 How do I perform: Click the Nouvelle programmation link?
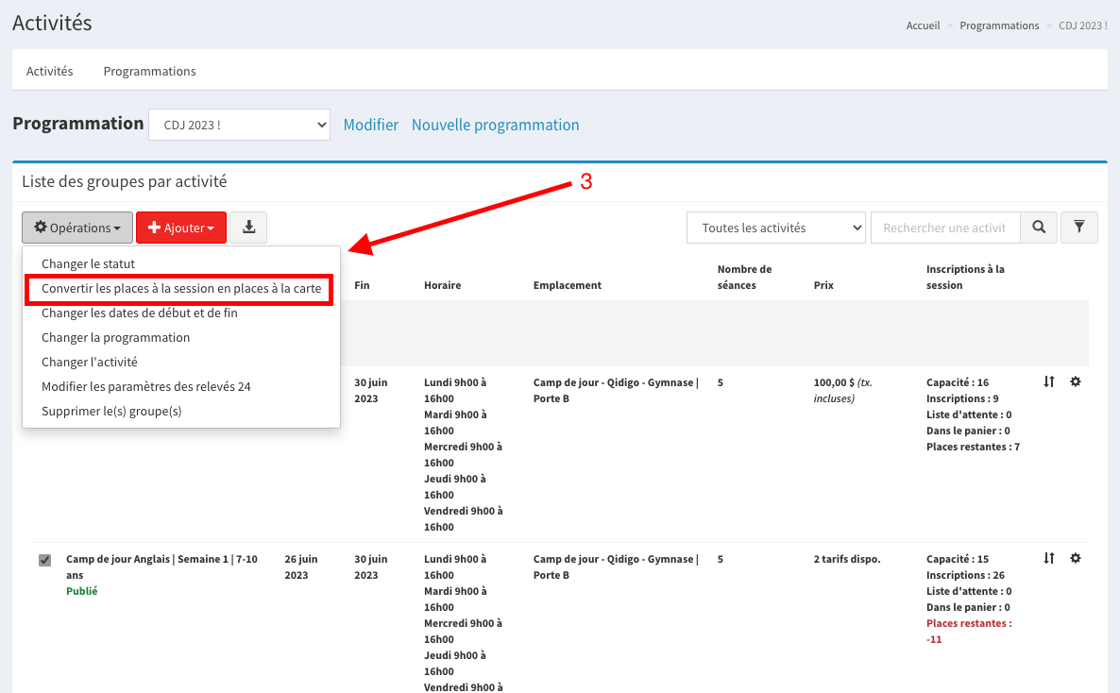[x=495, y=125]
